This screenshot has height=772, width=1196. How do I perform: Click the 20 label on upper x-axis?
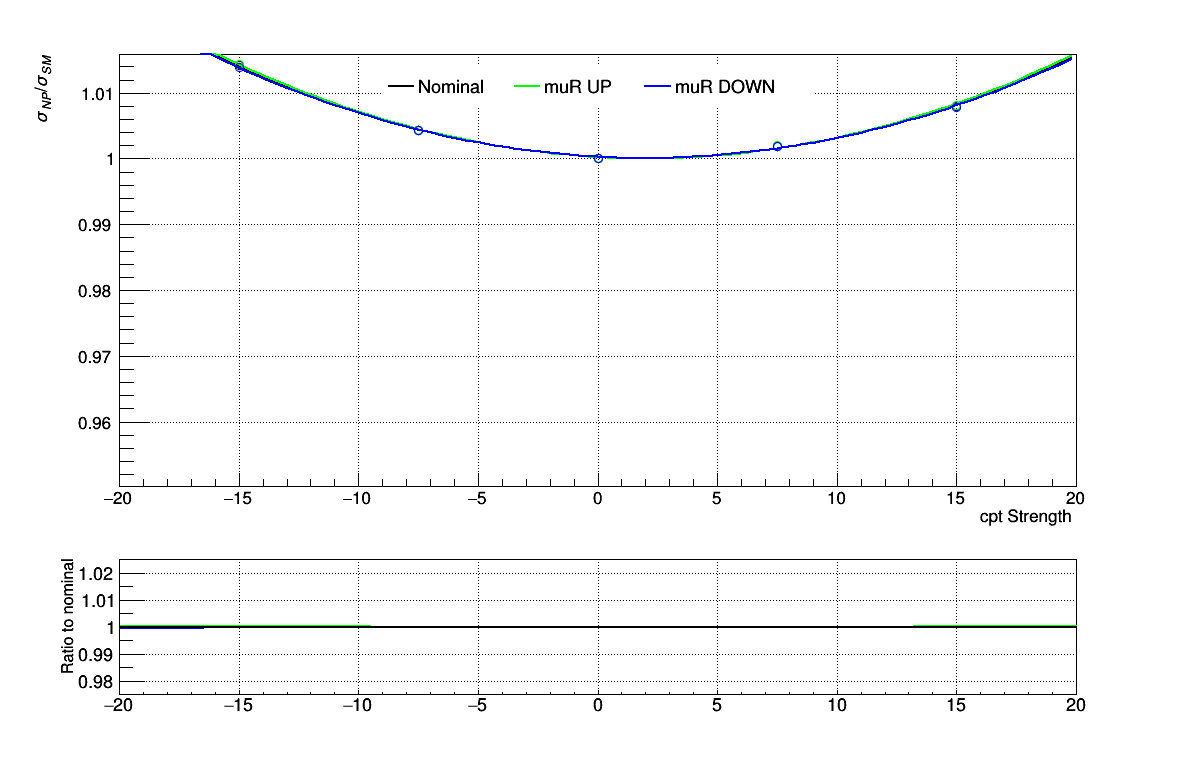point(1075,498)
